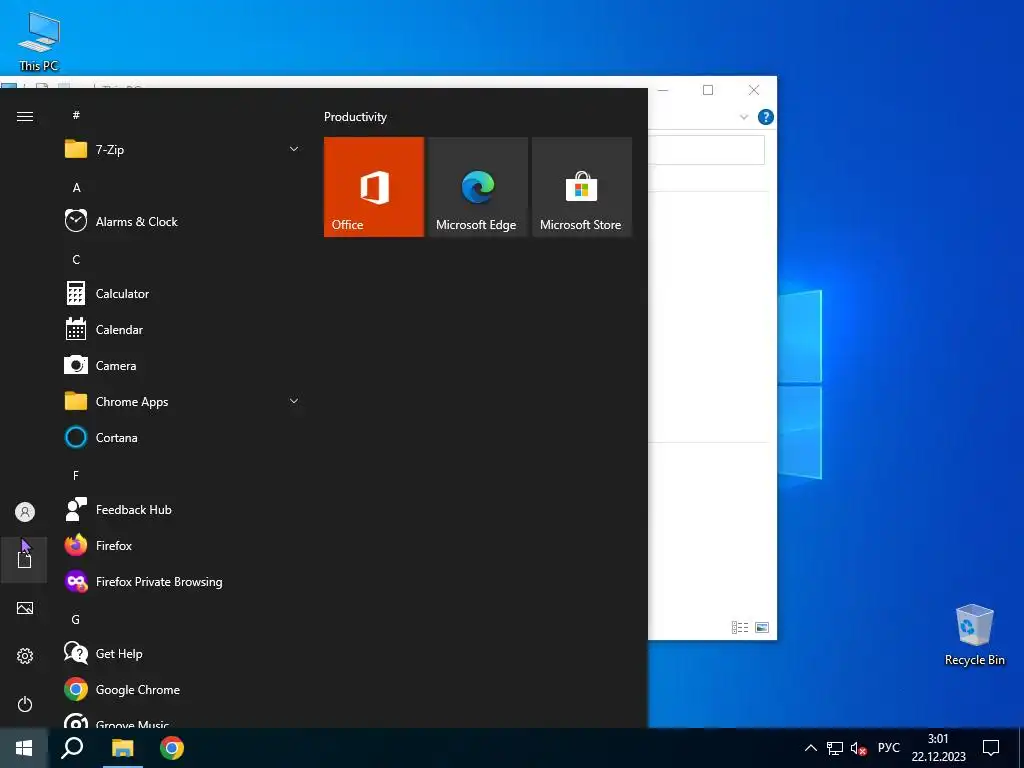Click the G letter group header
This screenshot has height=768, width=1024.
tap(76, 619)
